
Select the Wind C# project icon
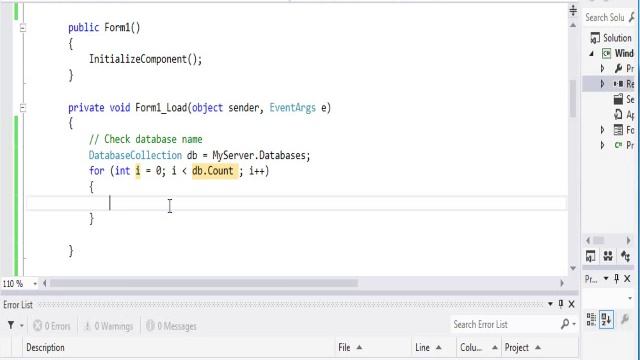pos(607,53)
